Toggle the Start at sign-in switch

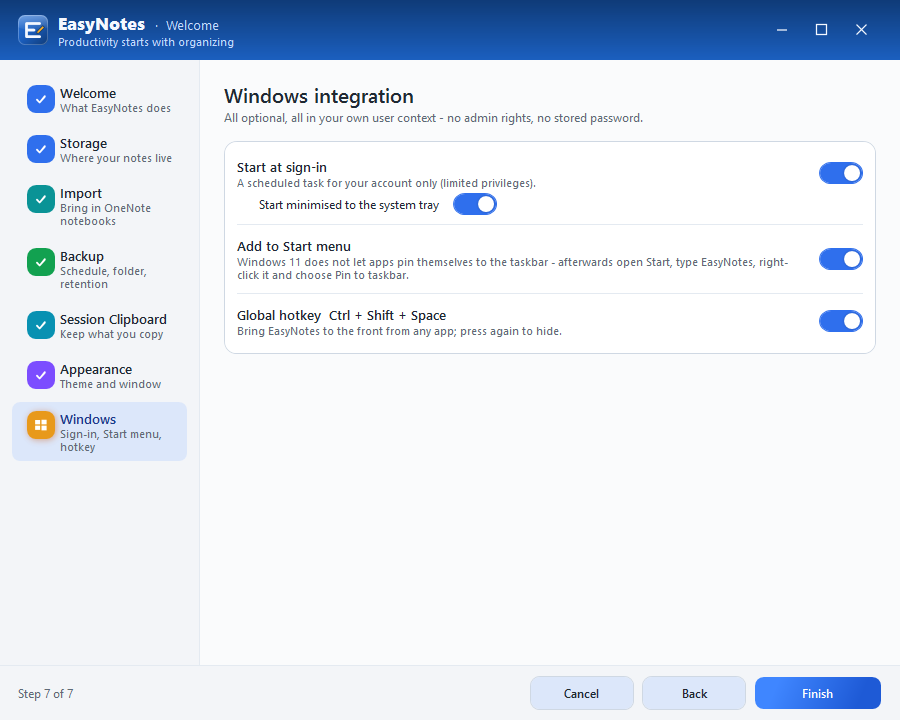click(x=840, y=173)
